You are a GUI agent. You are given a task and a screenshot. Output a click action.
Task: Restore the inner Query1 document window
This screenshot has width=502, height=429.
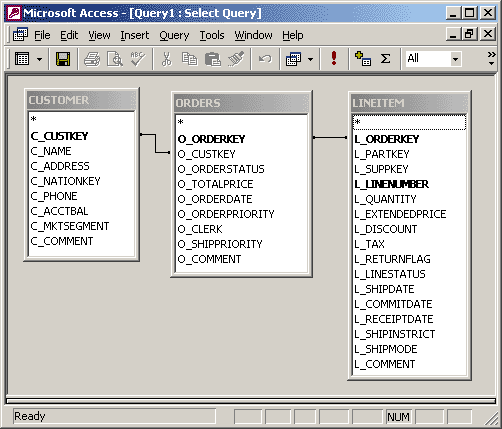point(470,34)
